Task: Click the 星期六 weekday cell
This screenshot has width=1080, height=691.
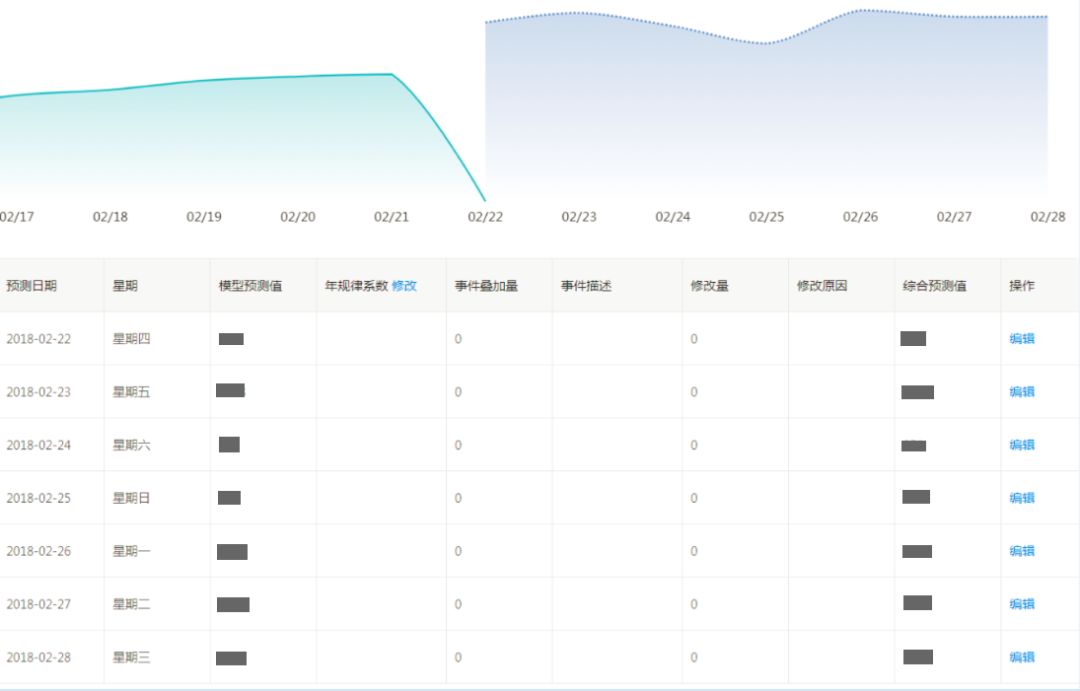Action: point(131,445)
